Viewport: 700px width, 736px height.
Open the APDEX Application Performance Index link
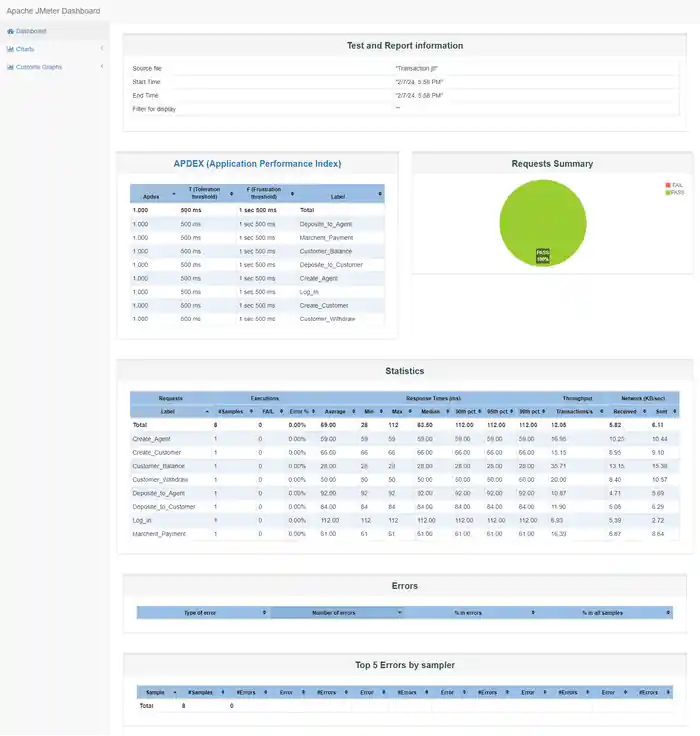point(257,164)
